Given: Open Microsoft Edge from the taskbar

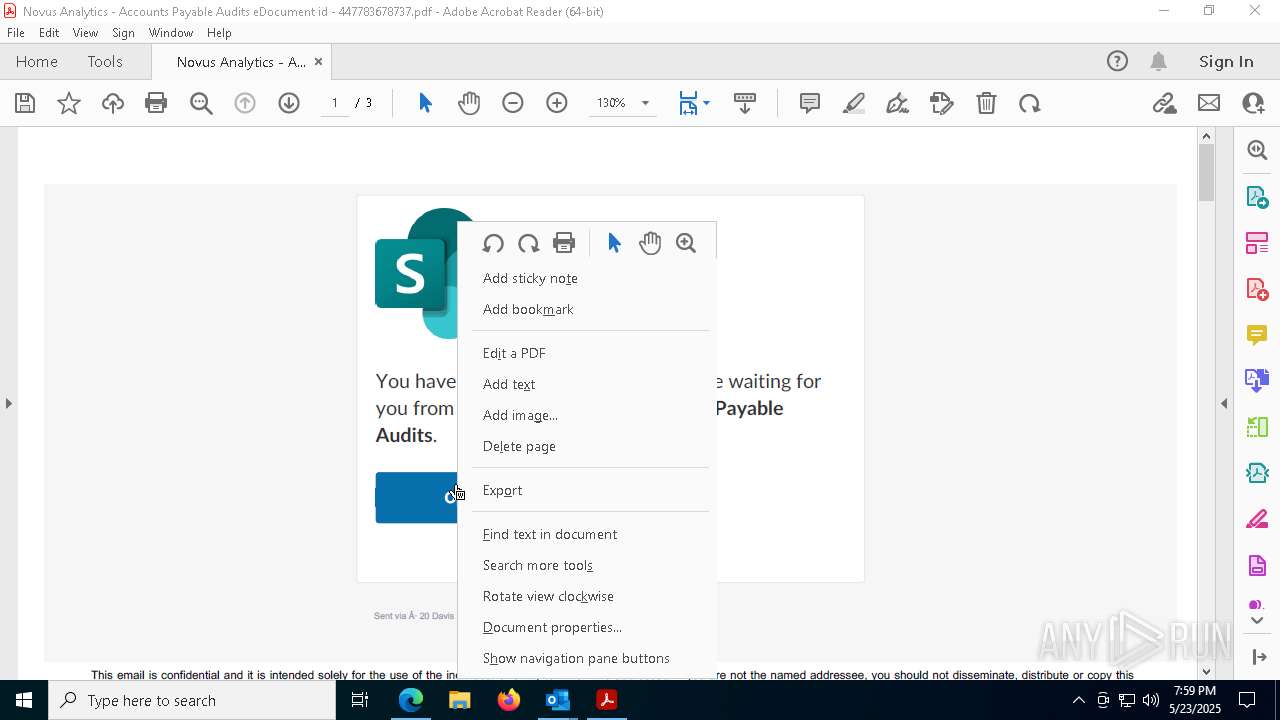Looking at the screenshot, I should coord(411,700).
